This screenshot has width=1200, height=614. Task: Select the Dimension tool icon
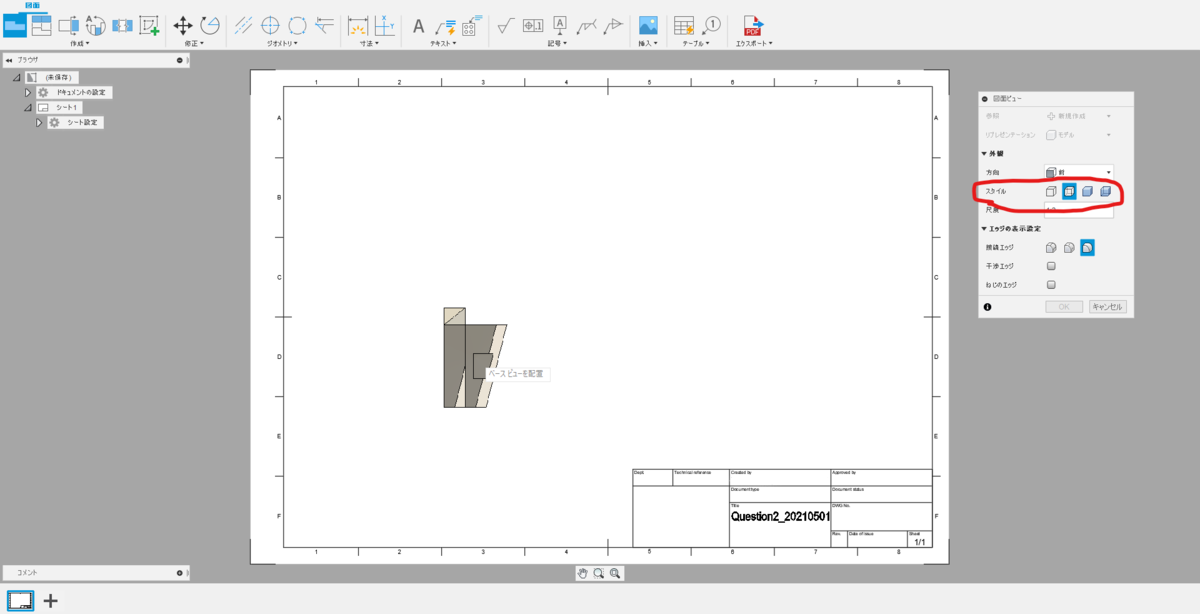click(x=358, y=26)
